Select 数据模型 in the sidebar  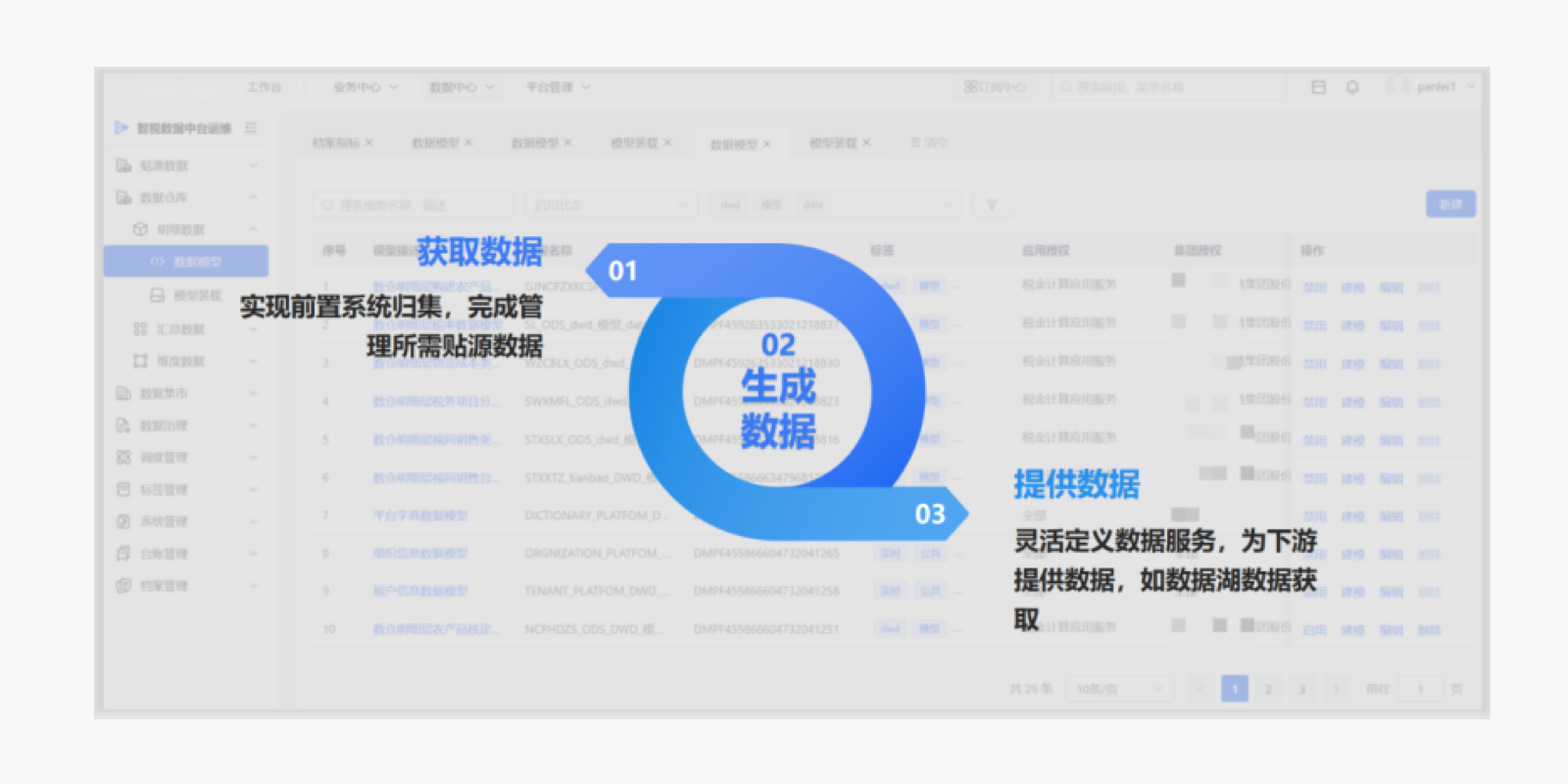tap(186, 262)
